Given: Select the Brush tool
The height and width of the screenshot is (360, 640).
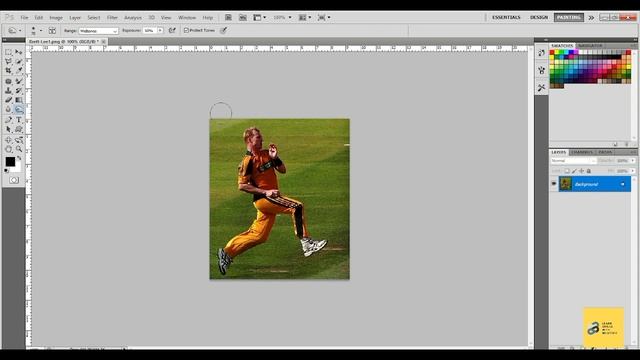Looking at the screenshot, I should pyautogui.click(x=19, y=81).
